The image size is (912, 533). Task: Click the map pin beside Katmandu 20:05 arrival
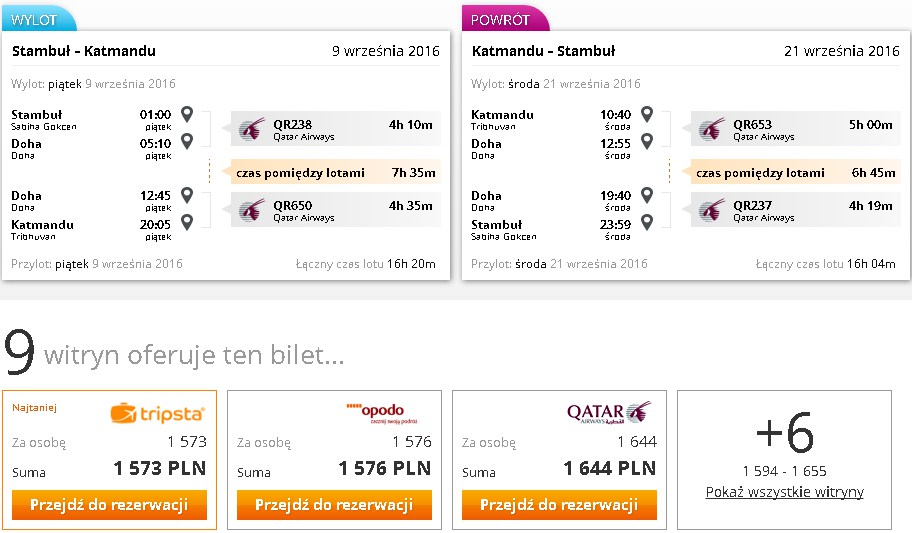(187, 222)
